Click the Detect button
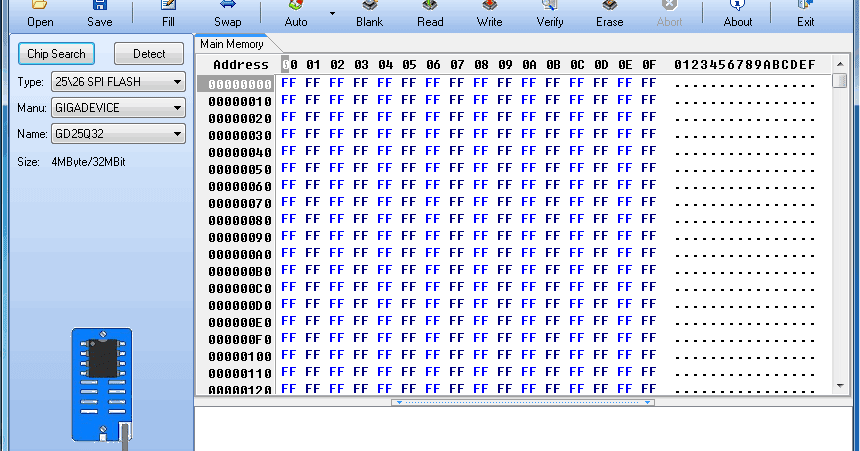The height and width of the screenshot is (451, 860). tap(149, 54)
